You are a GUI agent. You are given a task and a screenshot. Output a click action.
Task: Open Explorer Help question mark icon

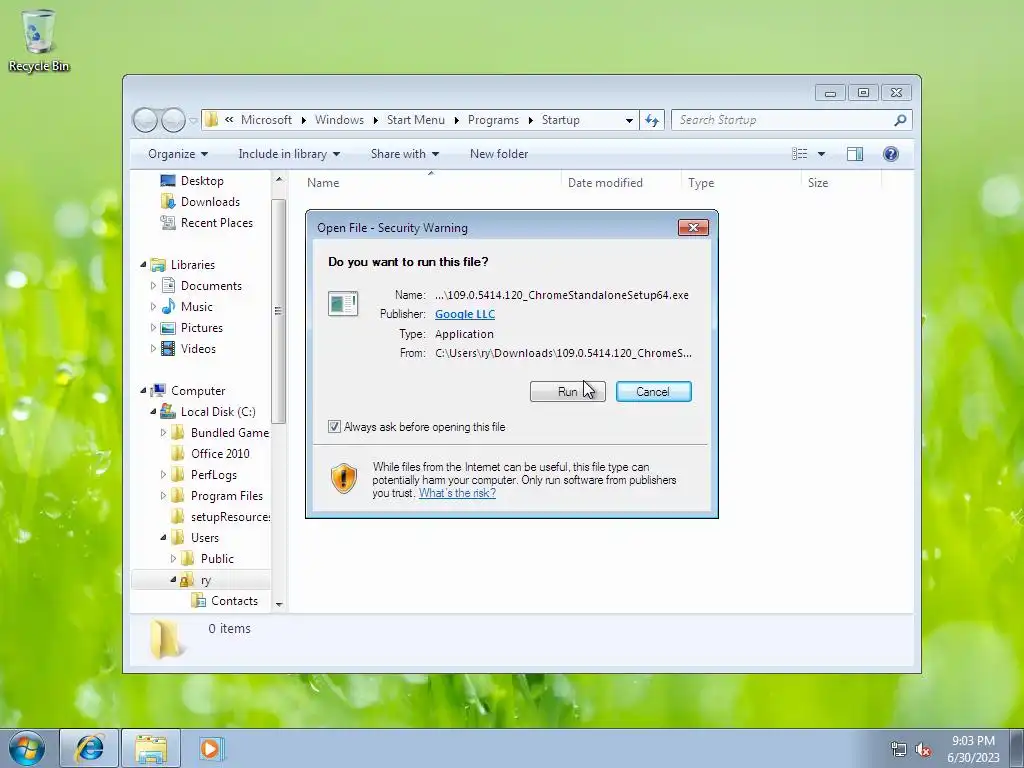point(890,153)
